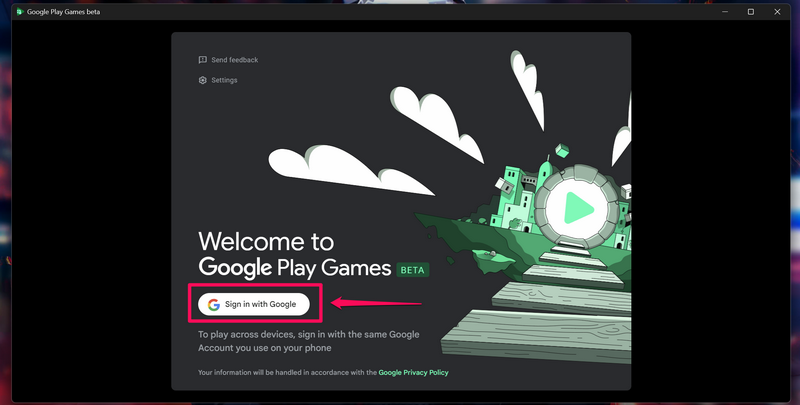
Task: Click the Google Play Games beta title text
Action: click(70, 12)
